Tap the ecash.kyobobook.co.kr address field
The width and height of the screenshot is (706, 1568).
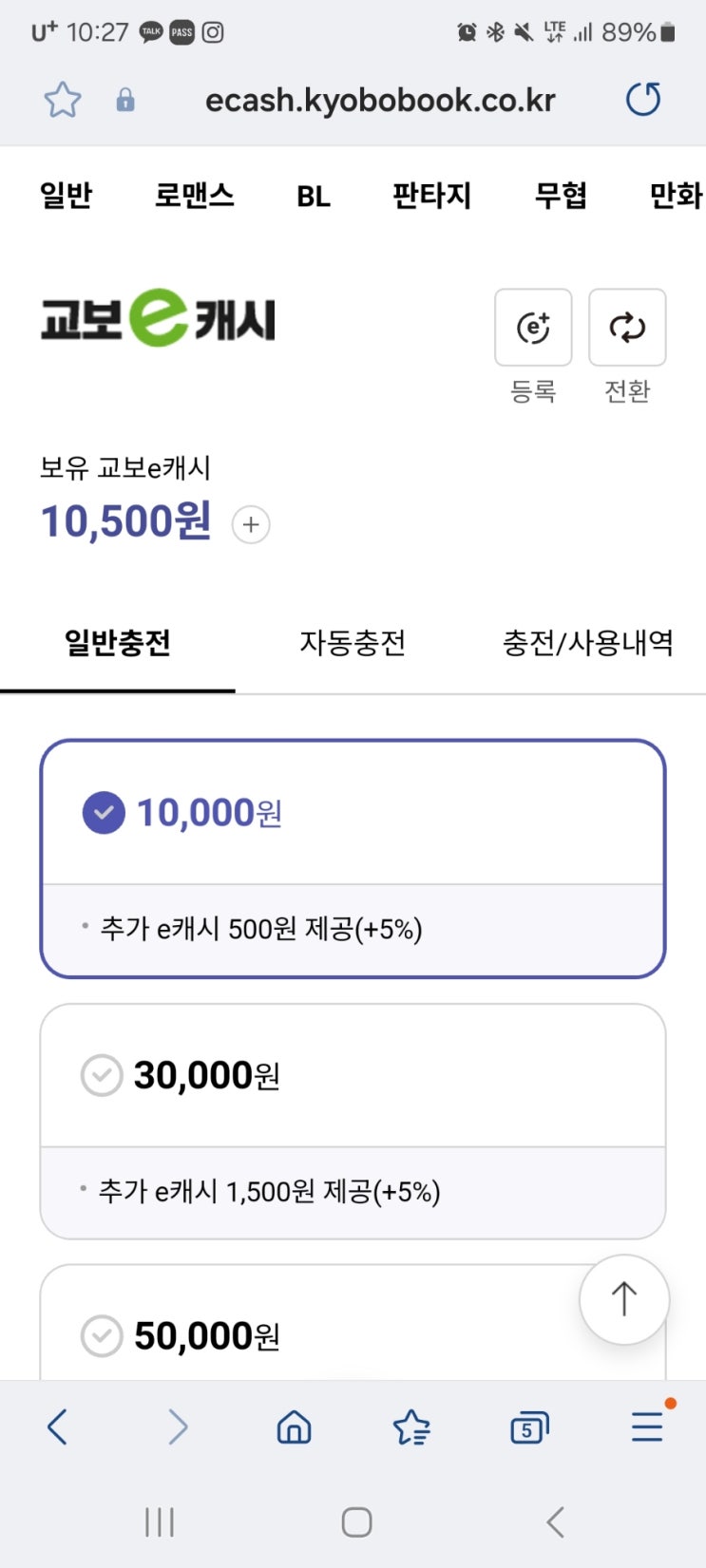click(380, 100)
